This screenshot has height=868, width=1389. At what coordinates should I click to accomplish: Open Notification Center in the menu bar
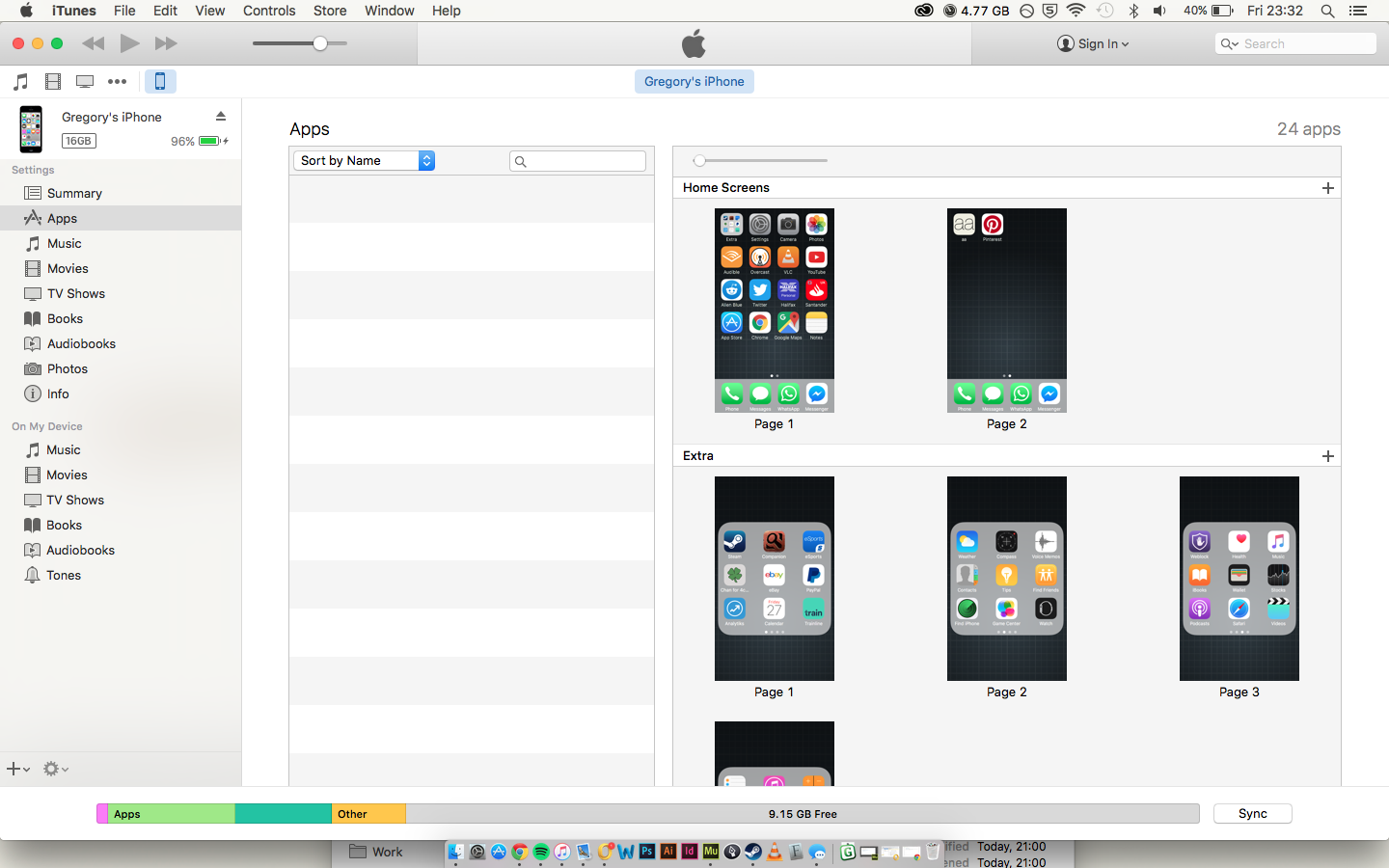coord(1358,11)
